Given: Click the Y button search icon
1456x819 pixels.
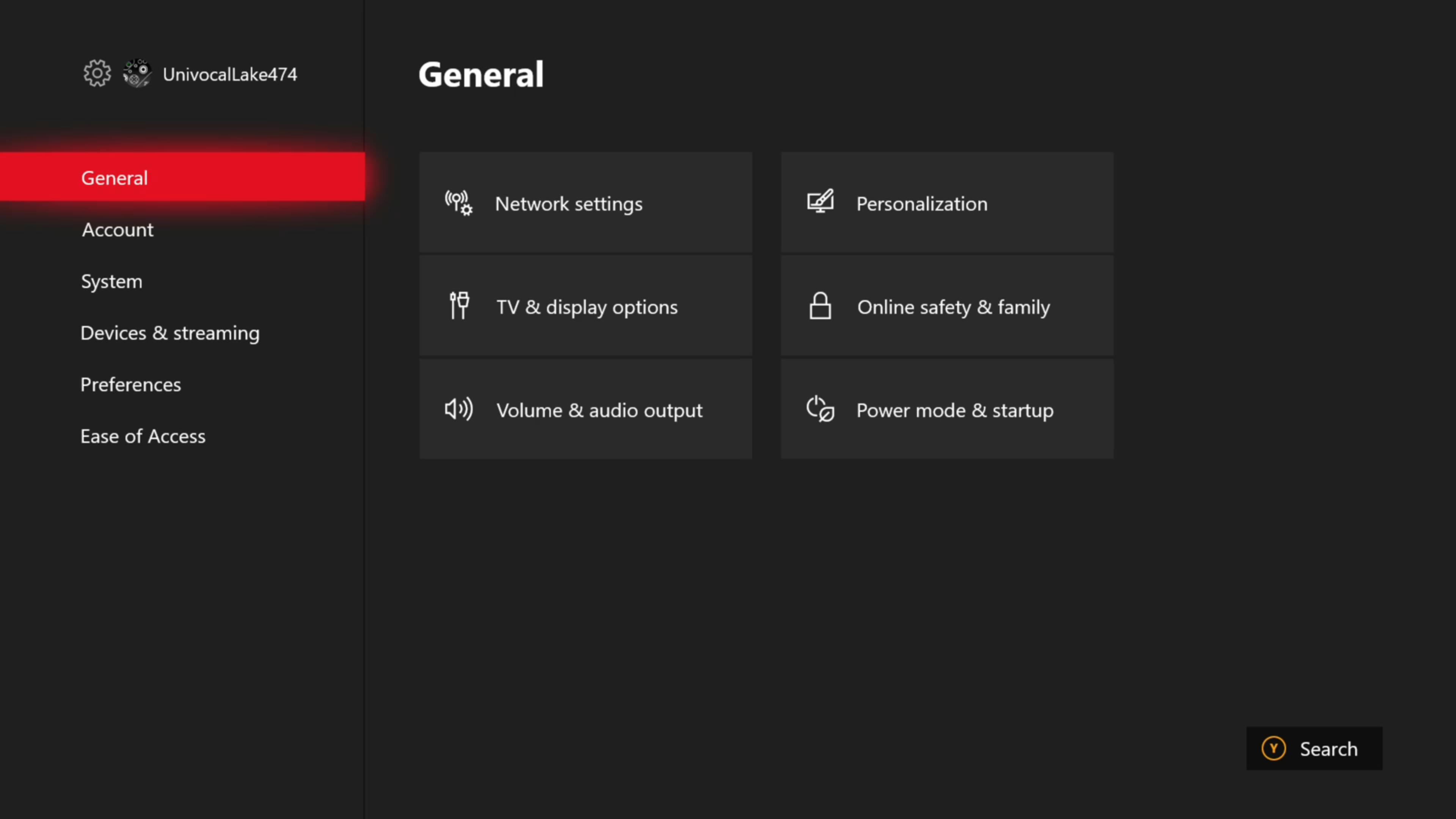Looking at the screenshot, I should tap(1274, 748).
